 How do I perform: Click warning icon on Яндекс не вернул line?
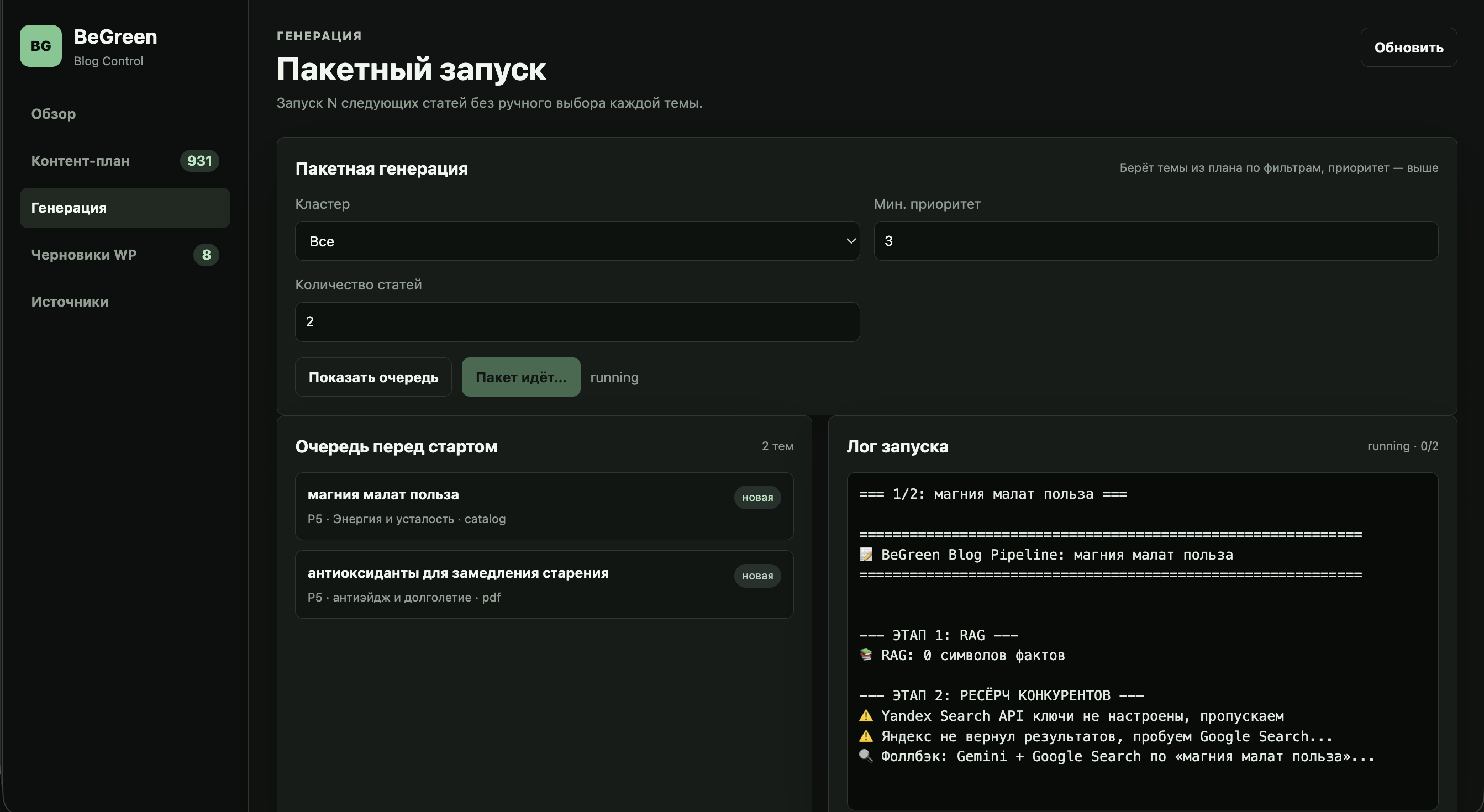pyautogui.click(x=866, y=736)
